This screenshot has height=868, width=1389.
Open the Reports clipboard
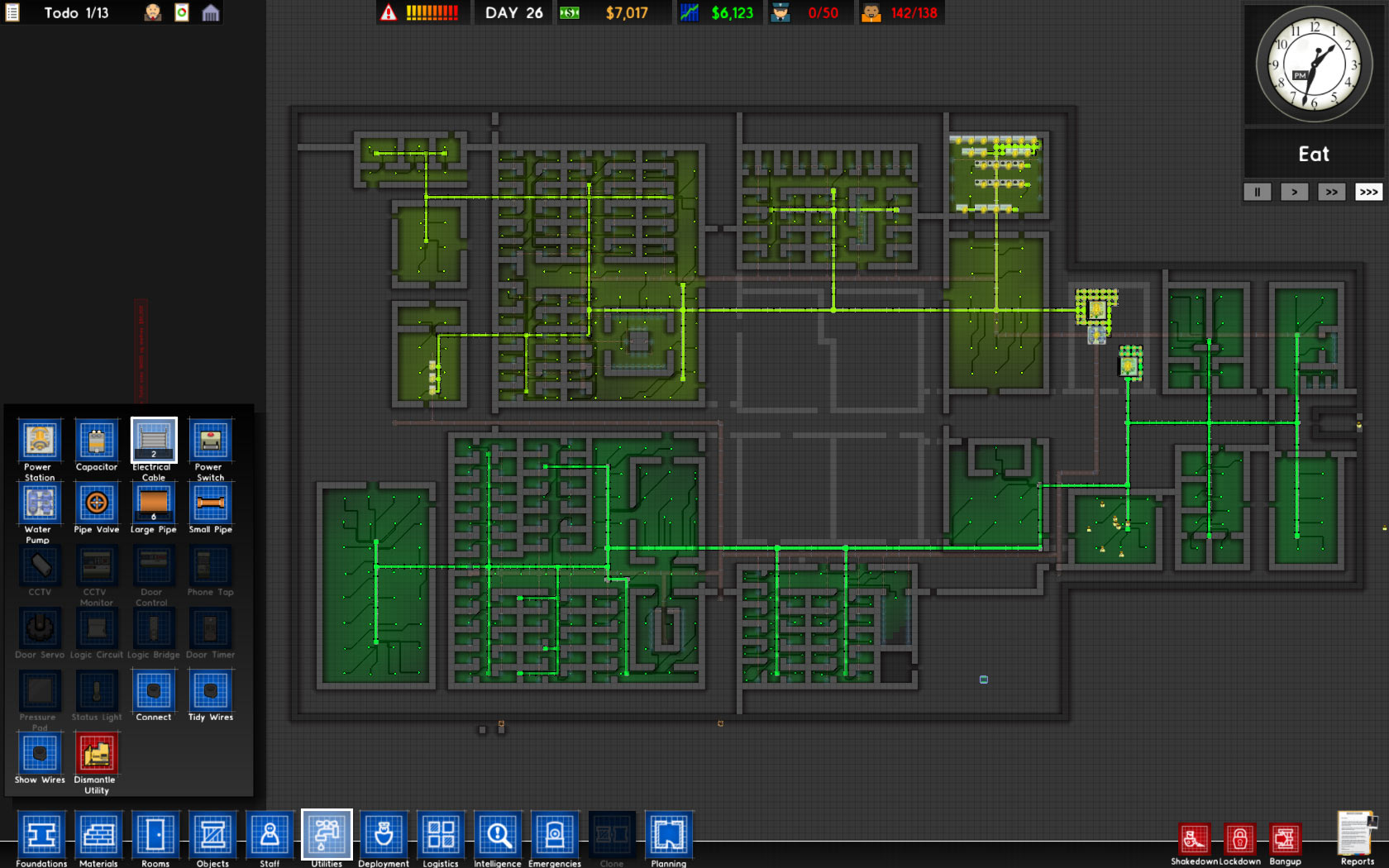[1357, 833]
